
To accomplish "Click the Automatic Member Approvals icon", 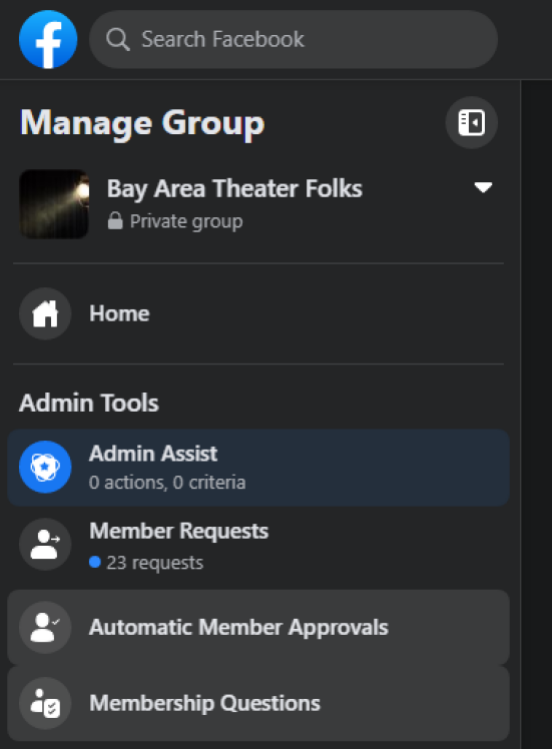I will [45, 627].
